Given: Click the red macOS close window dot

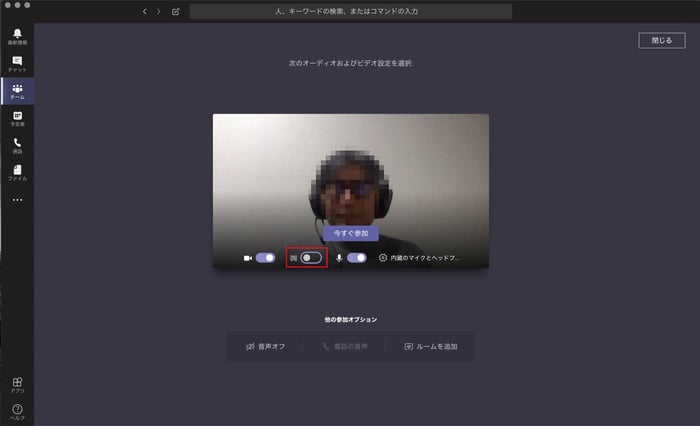Looking at the screenshot, I should pyautogui.click(x=8, y=5).
